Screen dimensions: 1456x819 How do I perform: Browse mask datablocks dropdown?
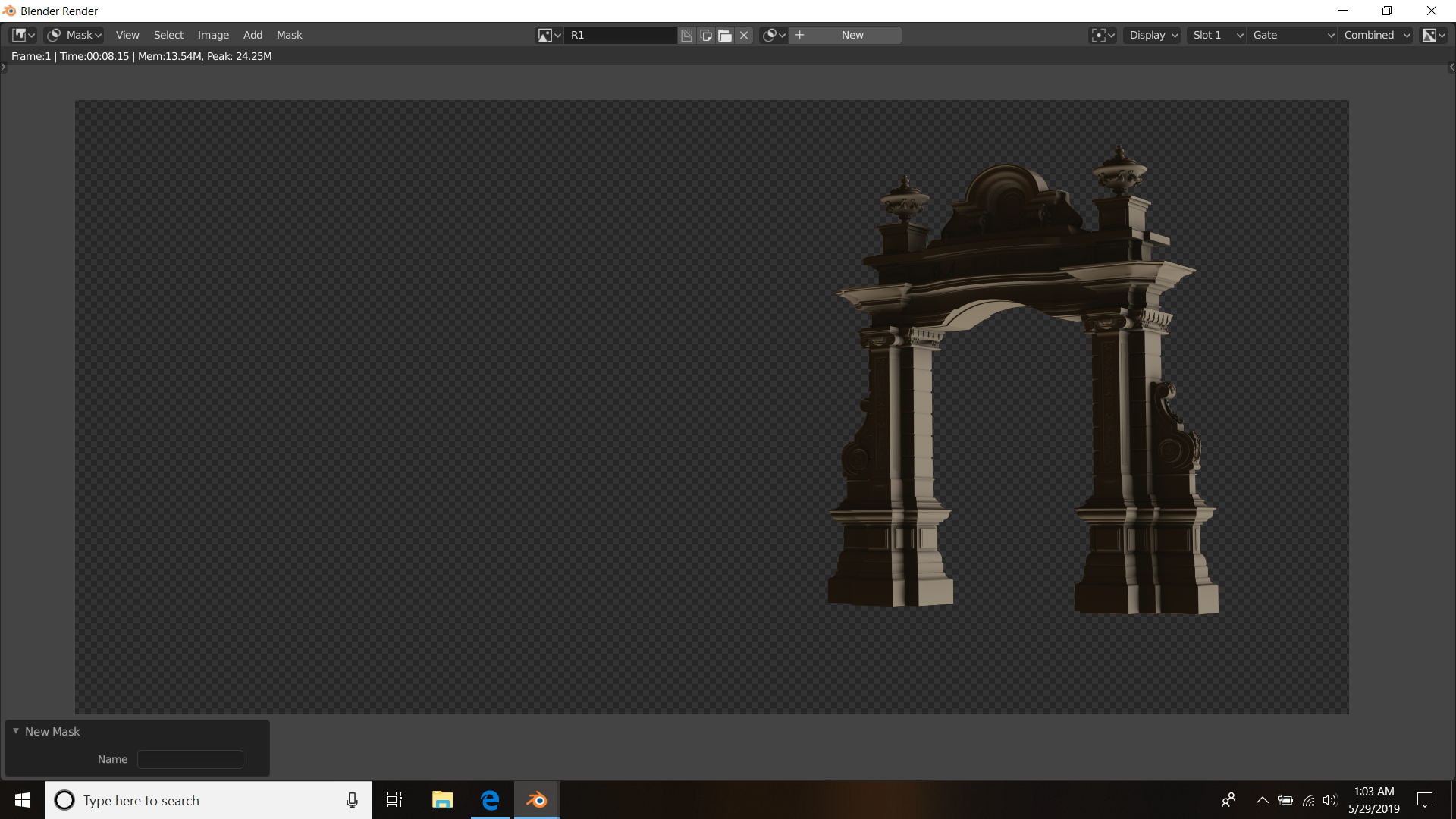[773, 35]
